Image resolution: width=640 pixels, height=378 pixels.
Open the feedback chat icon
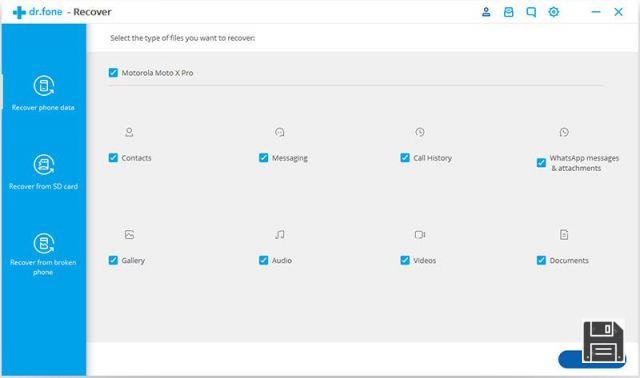pyautogui.click(x=531, y=12)
